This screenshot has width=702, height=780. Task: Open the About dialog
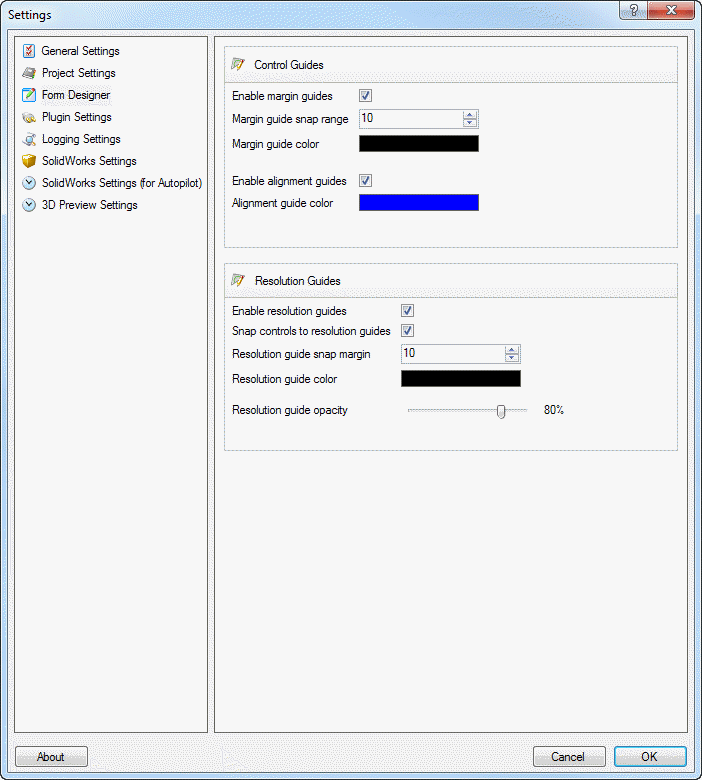(51, 757)
